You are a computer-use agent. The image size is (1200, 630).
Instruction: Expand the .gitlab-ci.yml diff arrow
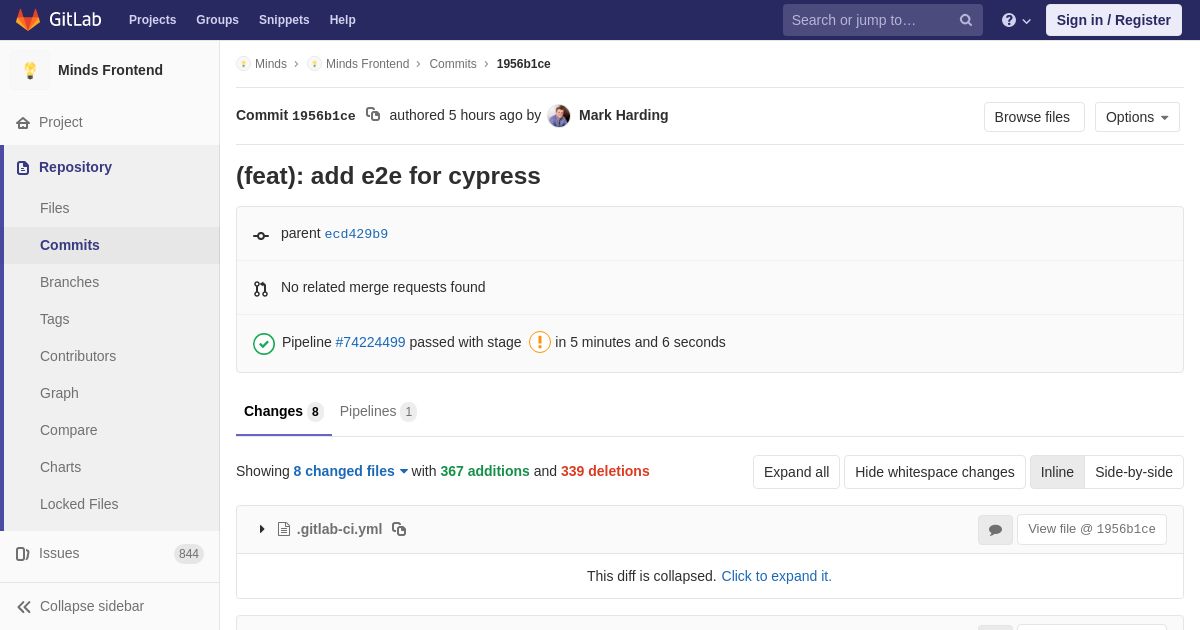262,529
